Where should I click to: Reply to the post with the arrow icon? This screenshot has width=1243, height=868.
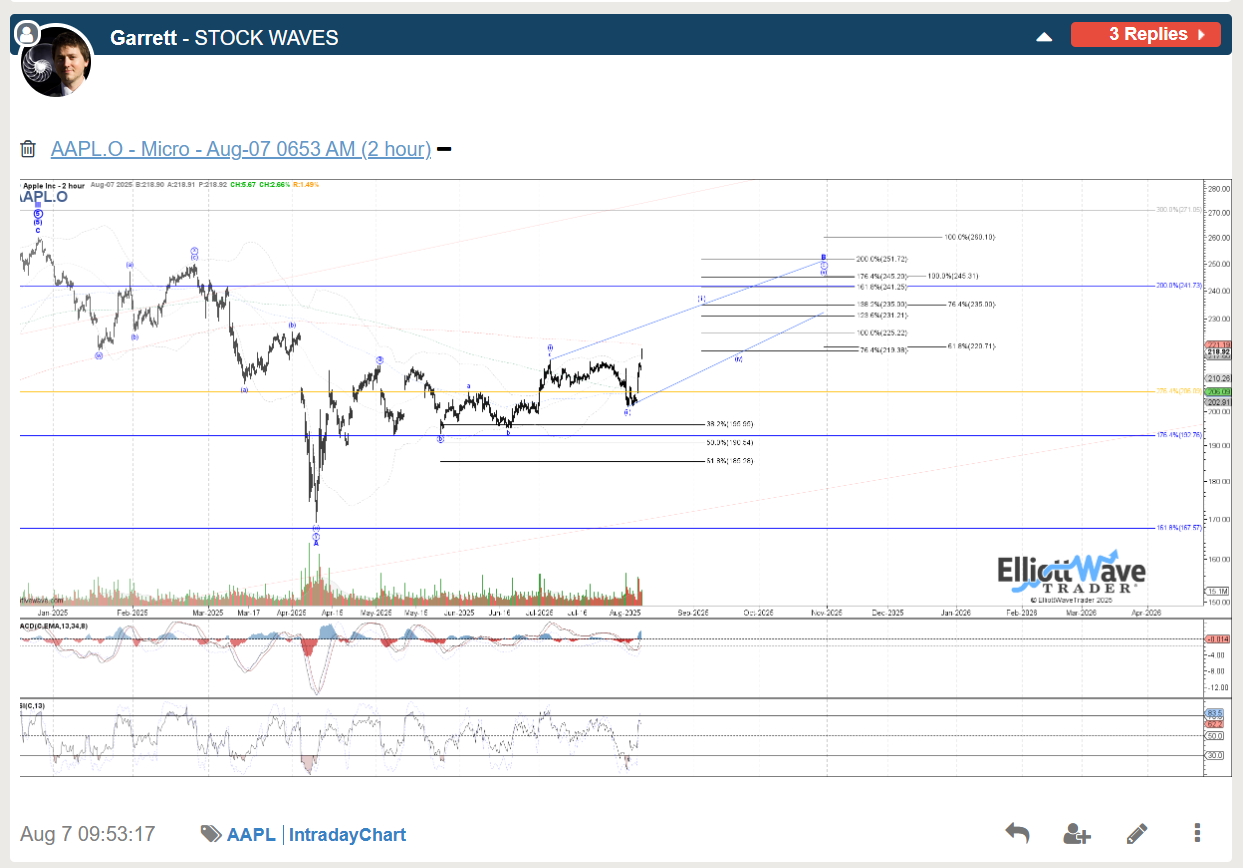coord(1017,833)
